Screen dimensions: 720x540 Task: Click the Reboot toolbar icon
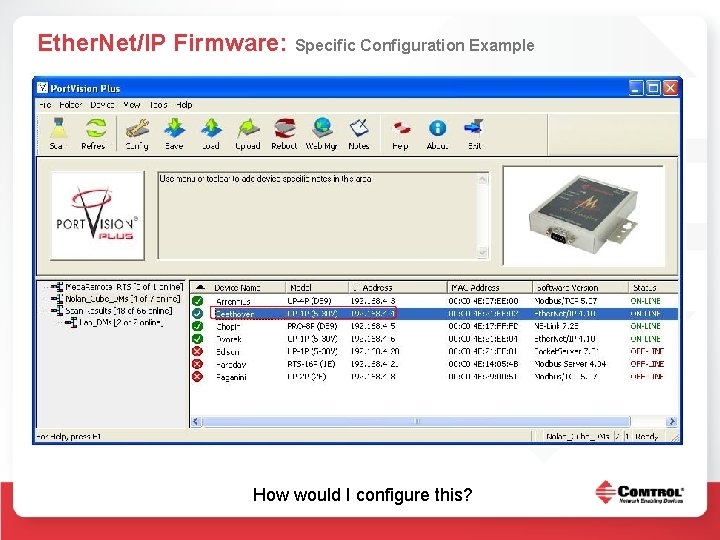pyautogui.click(x=284, y=133)
